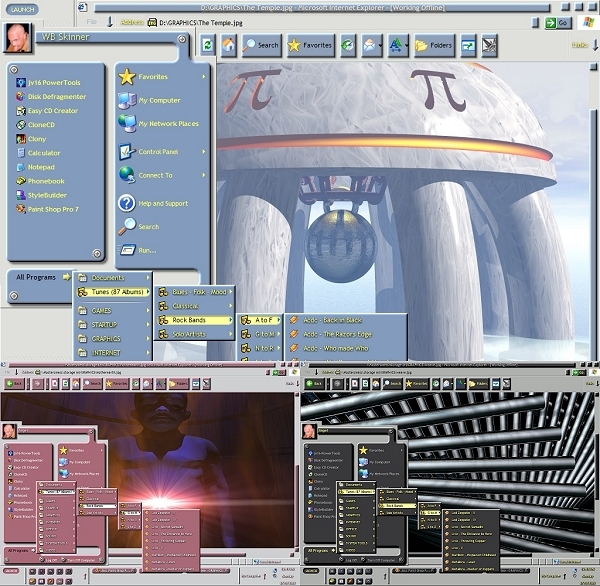
Task: Click the full screen icon beside Folders
Action: pos(468,46)
